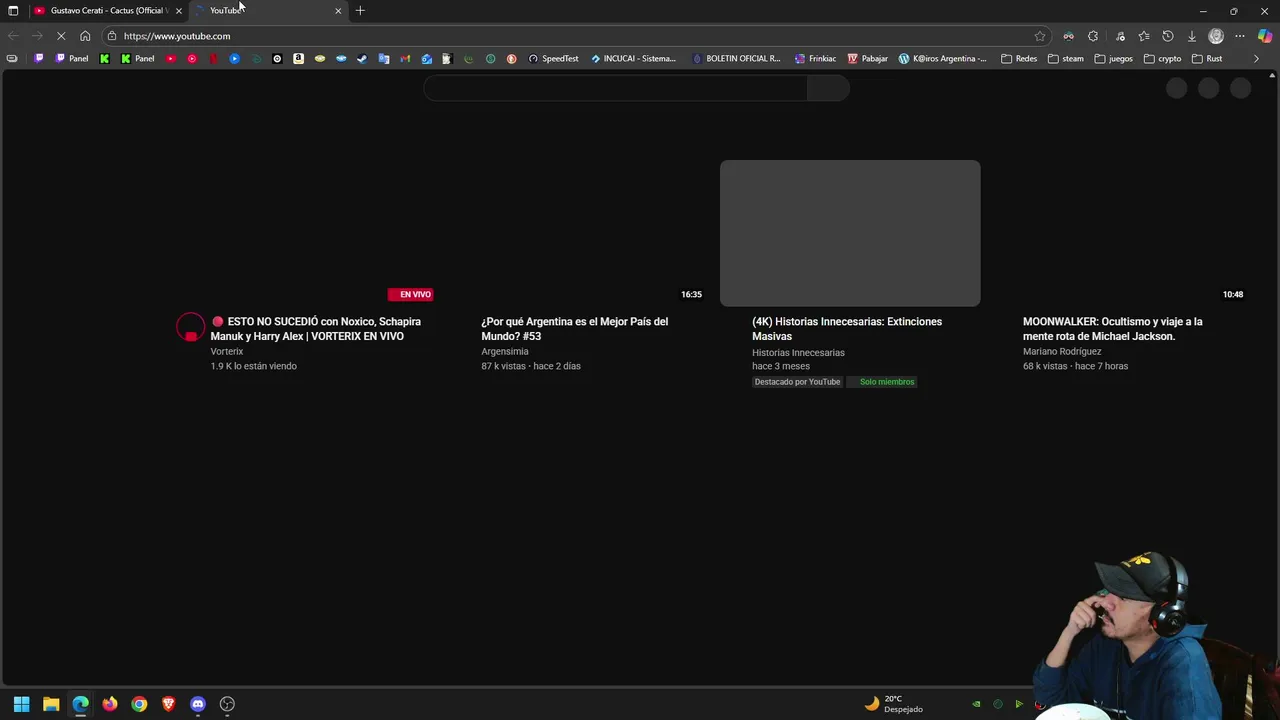The height and width of the screenshot is (720, 1280).
Task: Open the Mariano Rodríguez channel name
Action: (x=1062, y=352)
